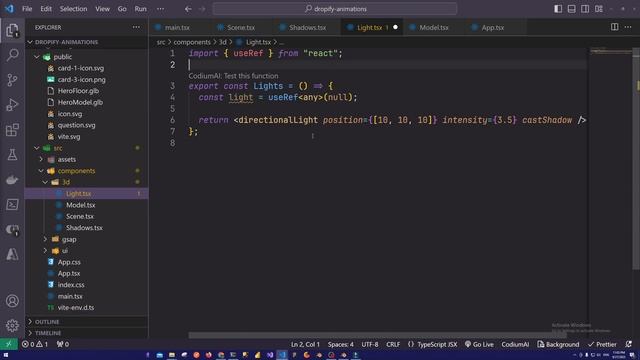Image resolution: width=640 pixels, height=360 pixels.
Task: Switch to the main.tsx tab
Action: point(177,27)
